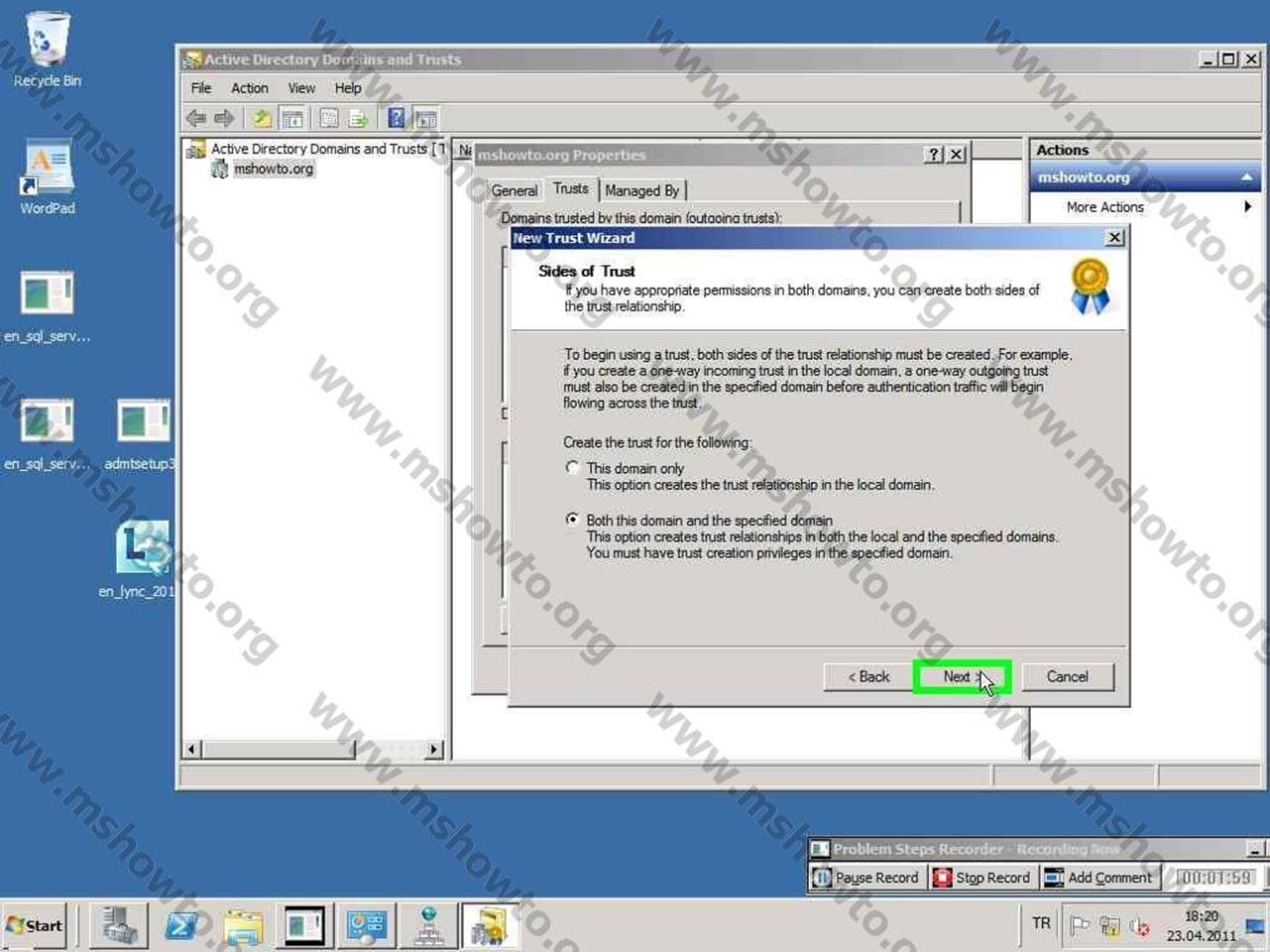Collapse the mshowto.org section in Actions pane
Screen dimensions: 1270x952
point(1246,178)
